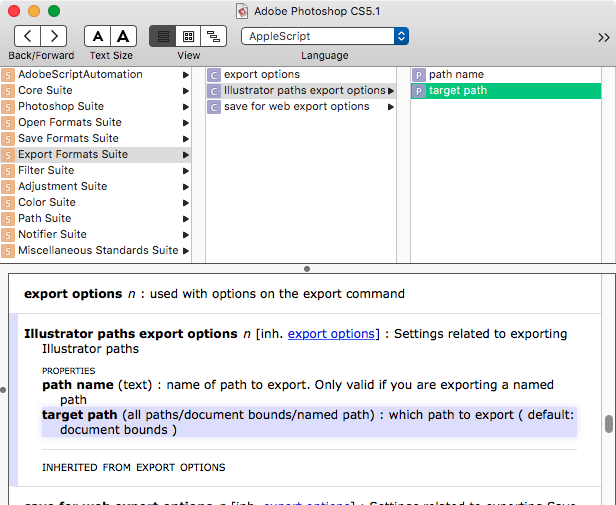
Task: Click C icon beside Illustrator paths export options
Action: click(x=214, y=91)
